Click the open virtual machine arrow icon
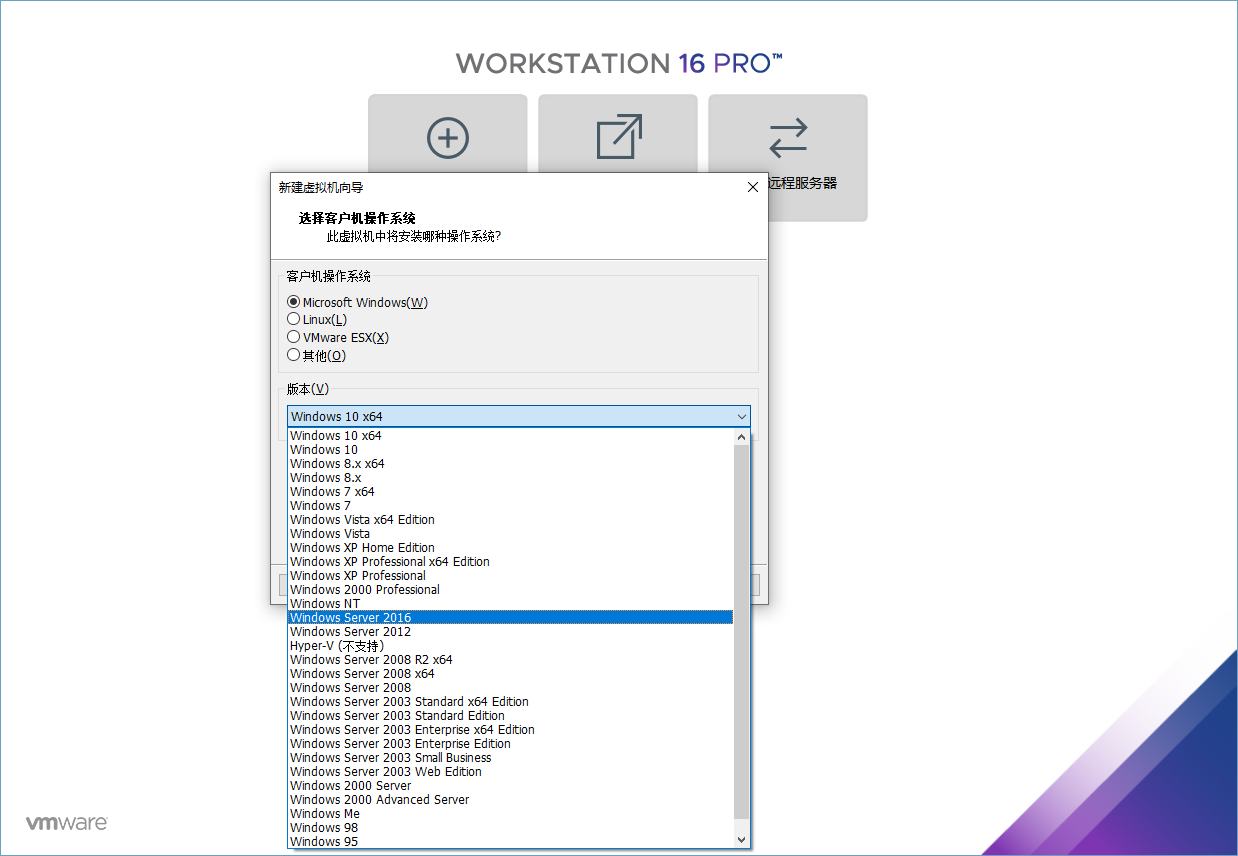This screenshot has width=1238, height=856. pyautogui.click(x=619, y=137)
